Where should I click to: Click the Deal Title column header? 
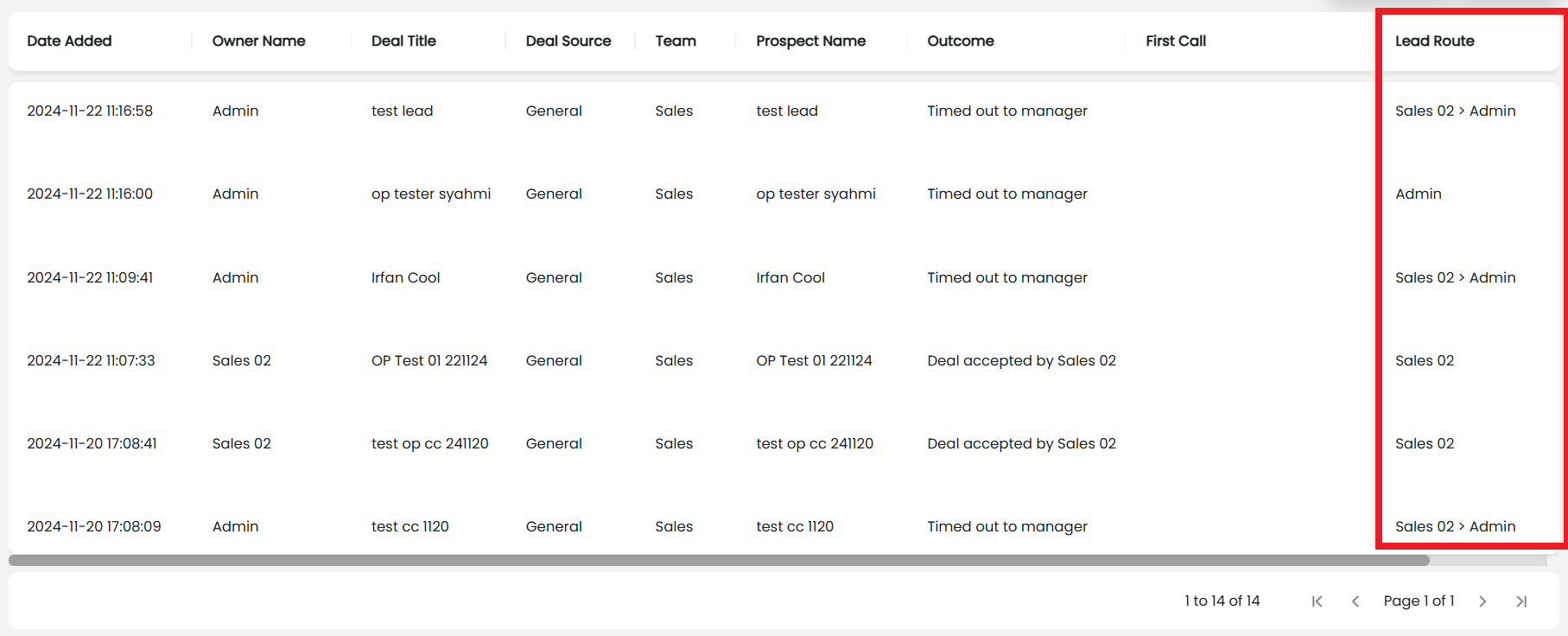(403, 41)
